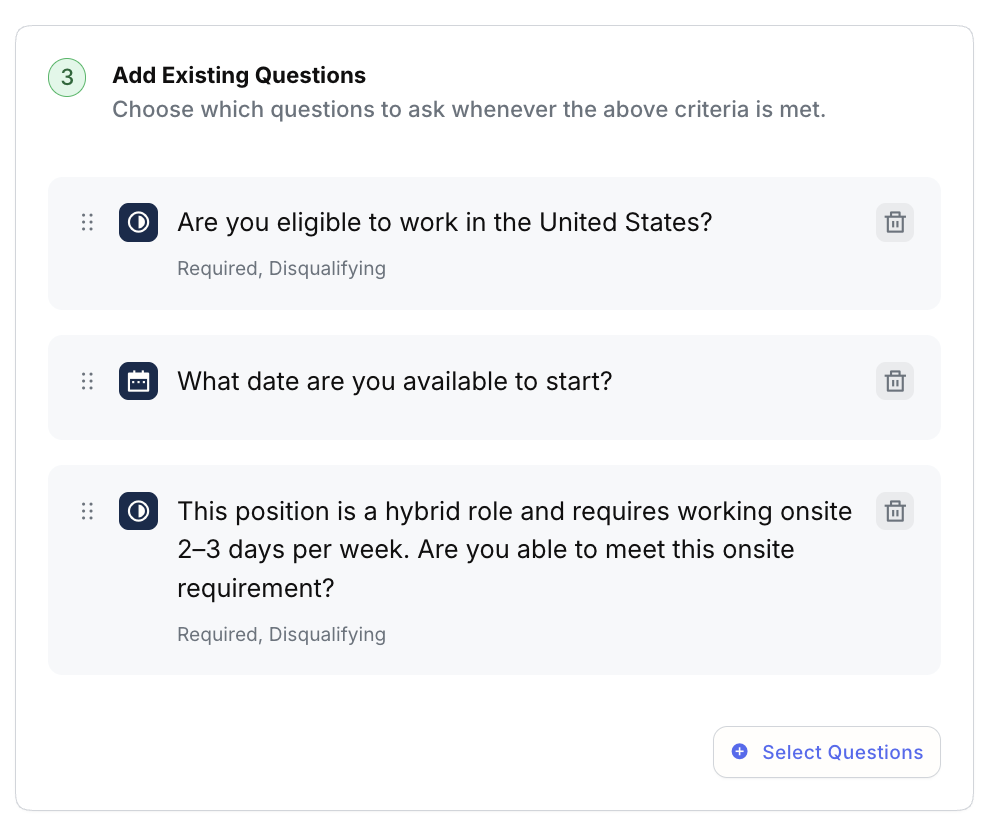The height and width of the screenshot is (830, 996).
Task: Click yes/no type icon for eligibility question
Action: pos(138,222)
